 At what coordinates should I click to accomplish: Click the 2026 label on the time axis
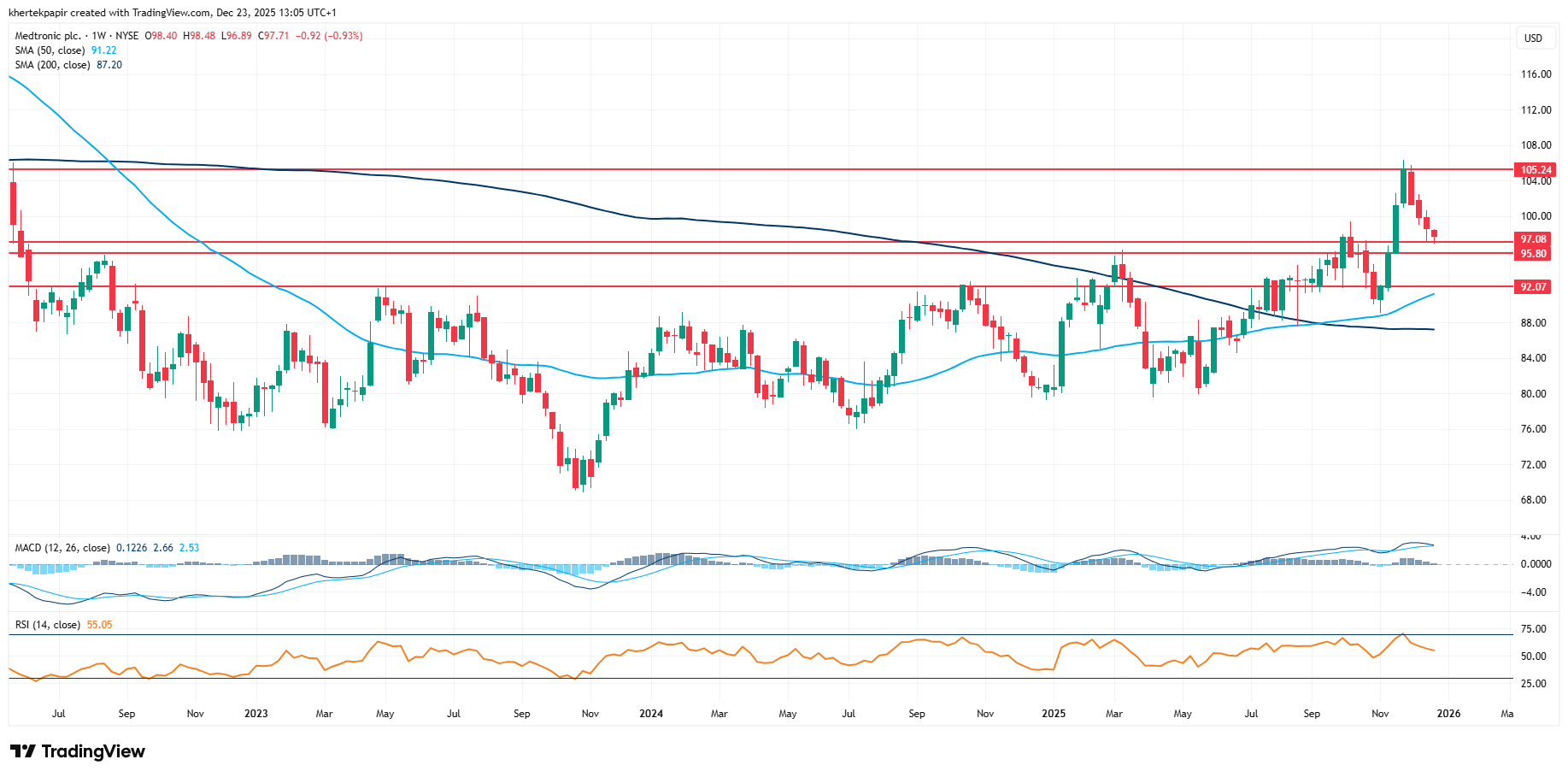1448,714
